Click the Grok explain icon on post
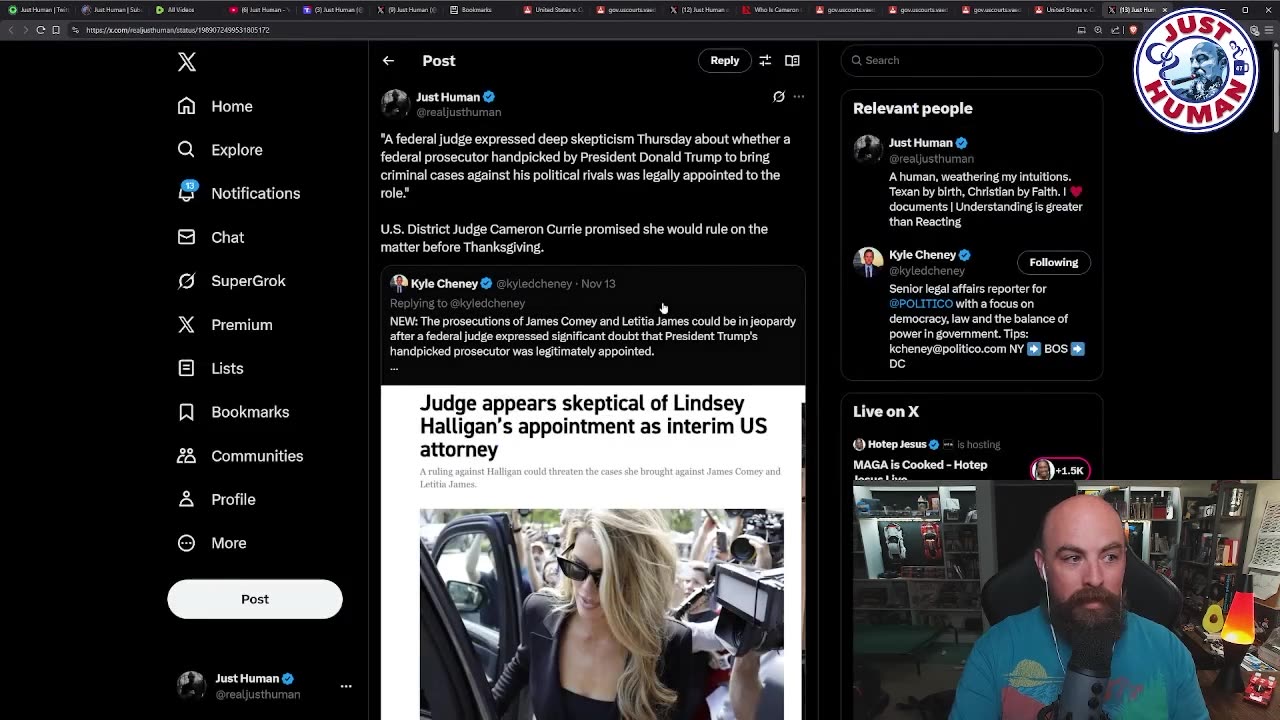The width and height of the screenshot is (1280, 720). coord(779,97)
